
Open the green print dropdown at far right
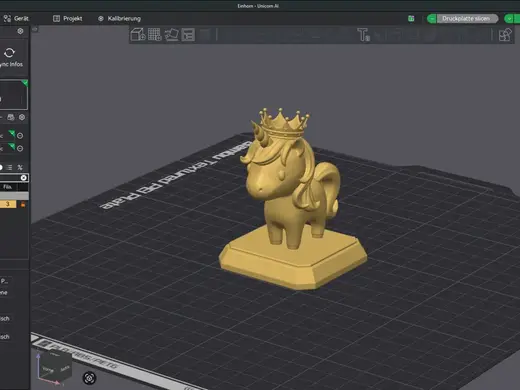point(509,19)
